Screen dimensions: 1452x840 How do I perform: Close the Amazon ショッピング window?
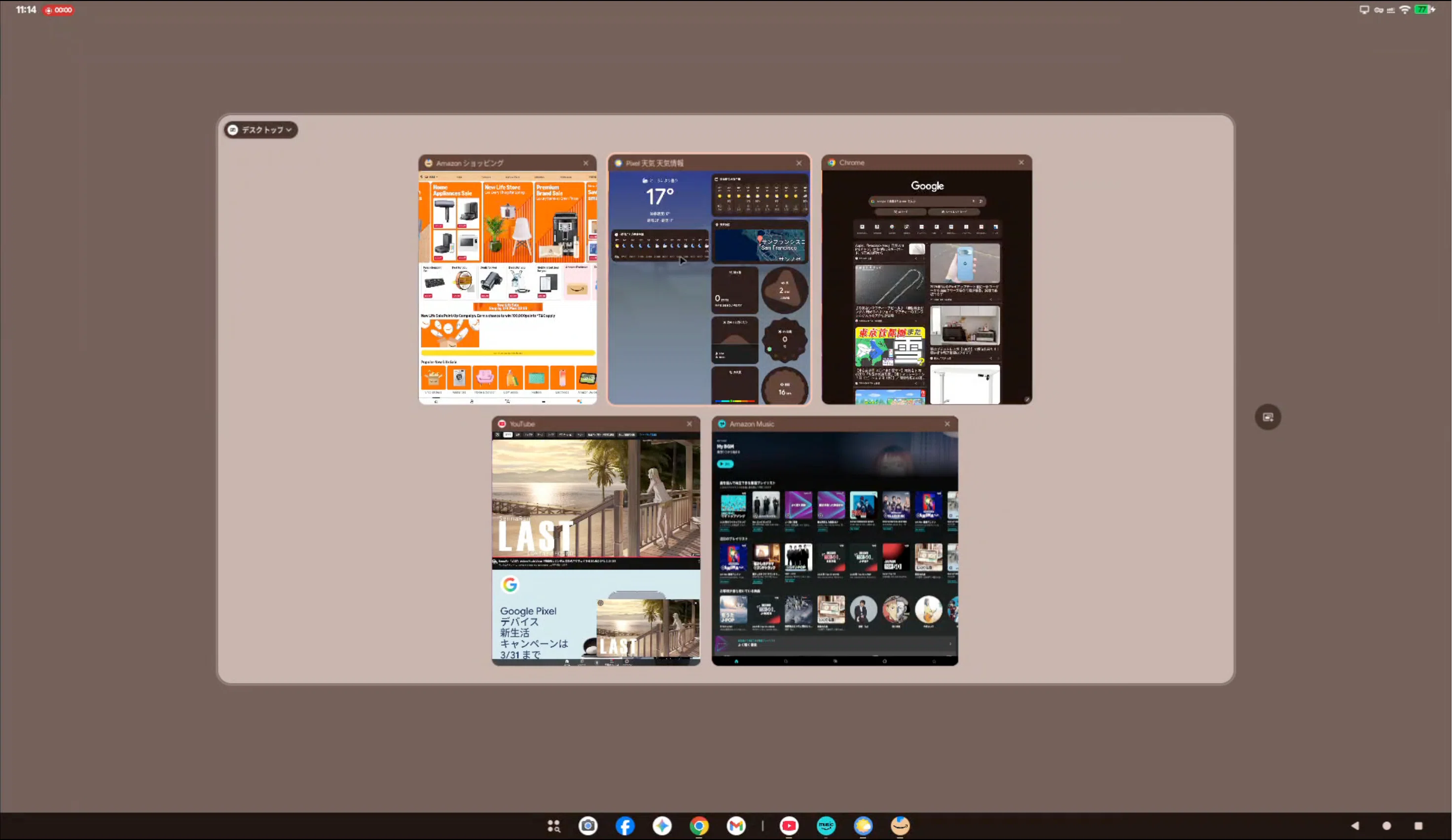tap(586, 163)
